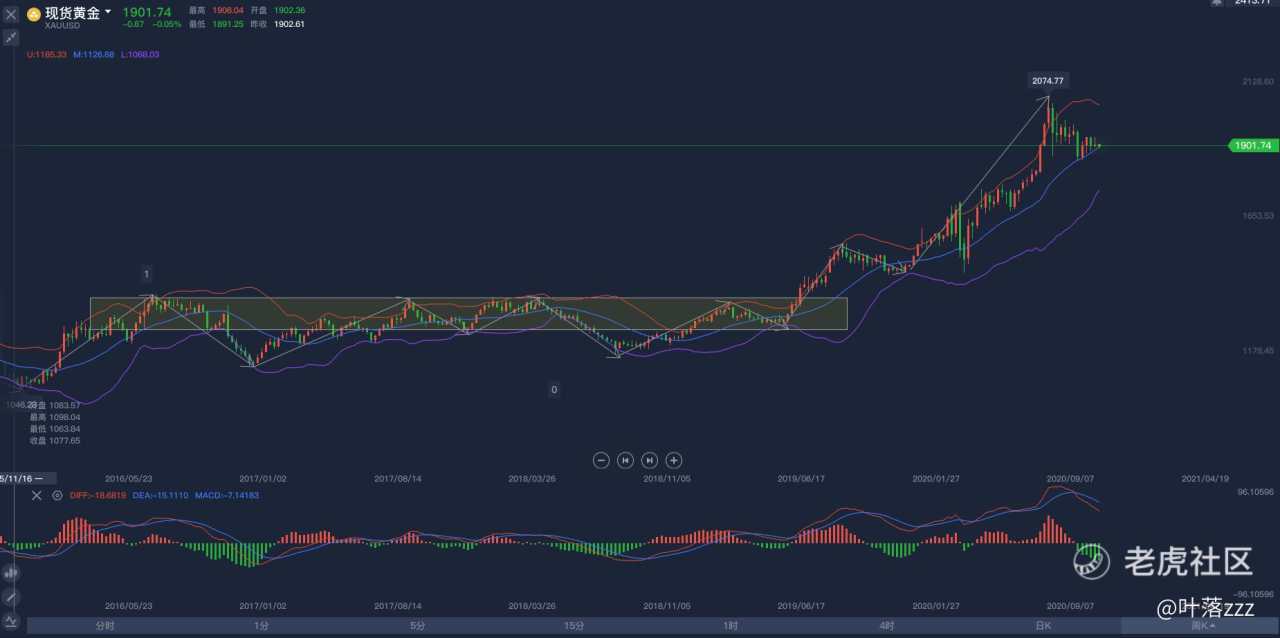1280x638 pixels.
Task: Click the zoom out minus button
Action: (601, 460)
